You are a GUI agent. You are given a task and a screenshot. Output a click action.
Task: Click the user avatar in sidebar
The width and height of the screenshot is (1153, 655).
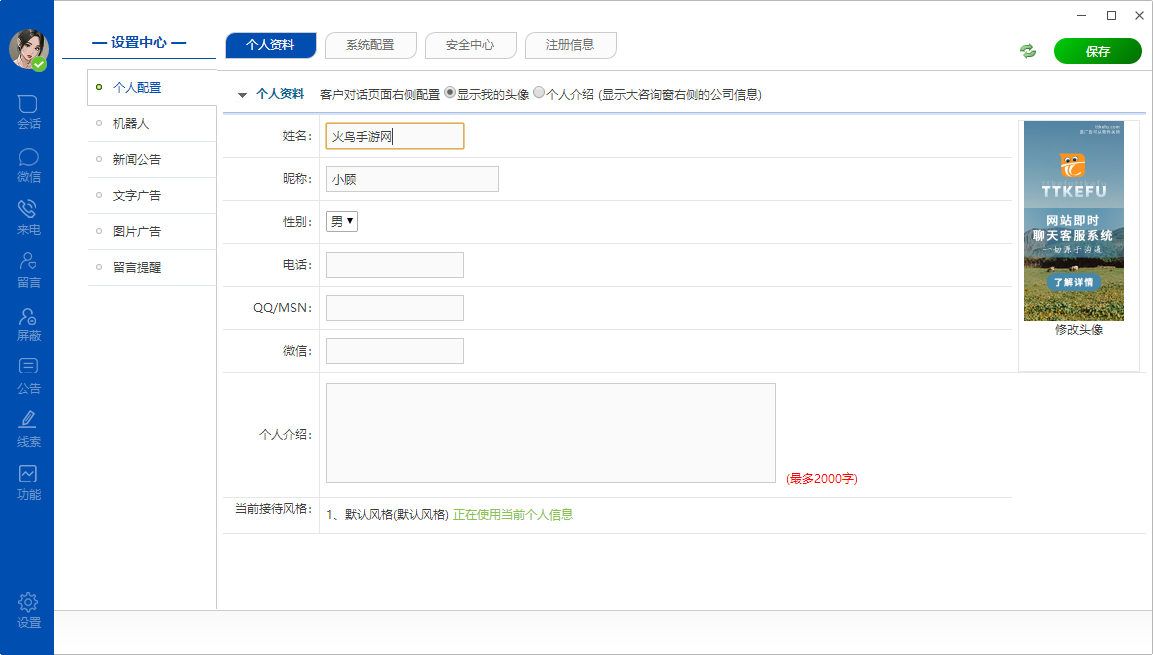coord(28,49)
